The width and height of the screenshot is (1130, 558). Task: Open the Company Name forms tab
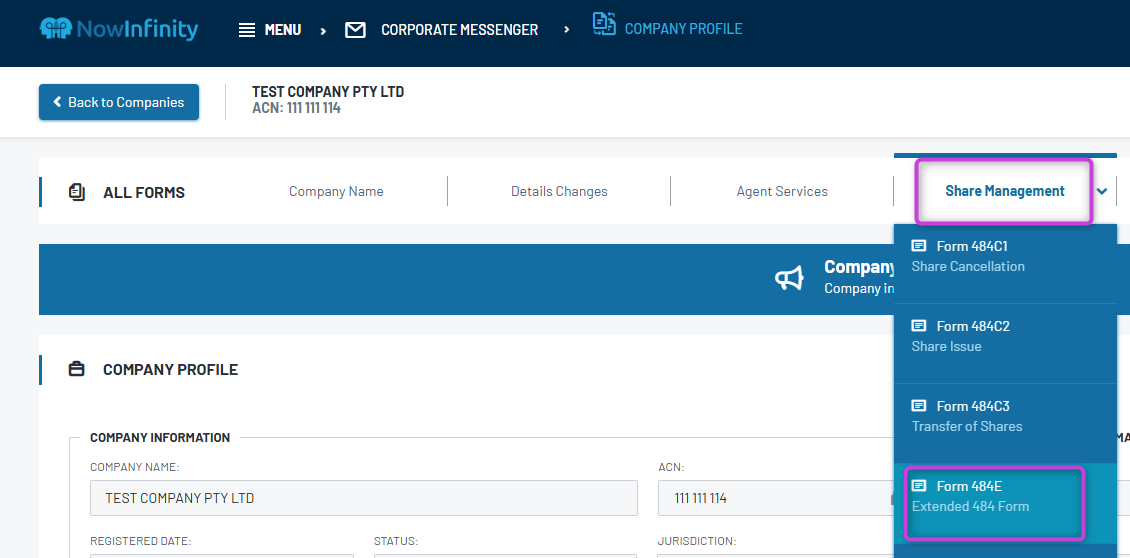click(336, 191)
